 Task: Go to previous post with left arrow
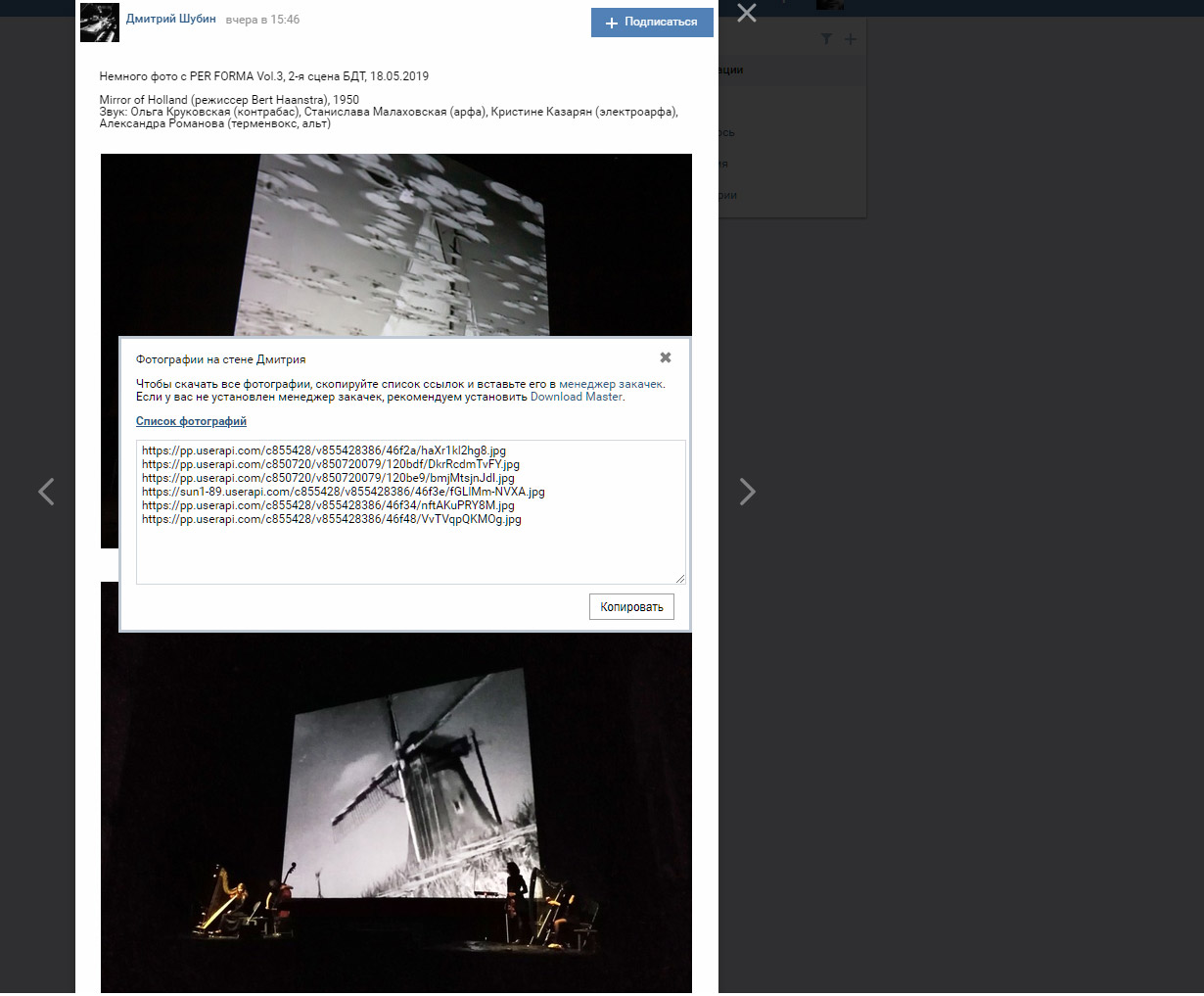(46, 492)
